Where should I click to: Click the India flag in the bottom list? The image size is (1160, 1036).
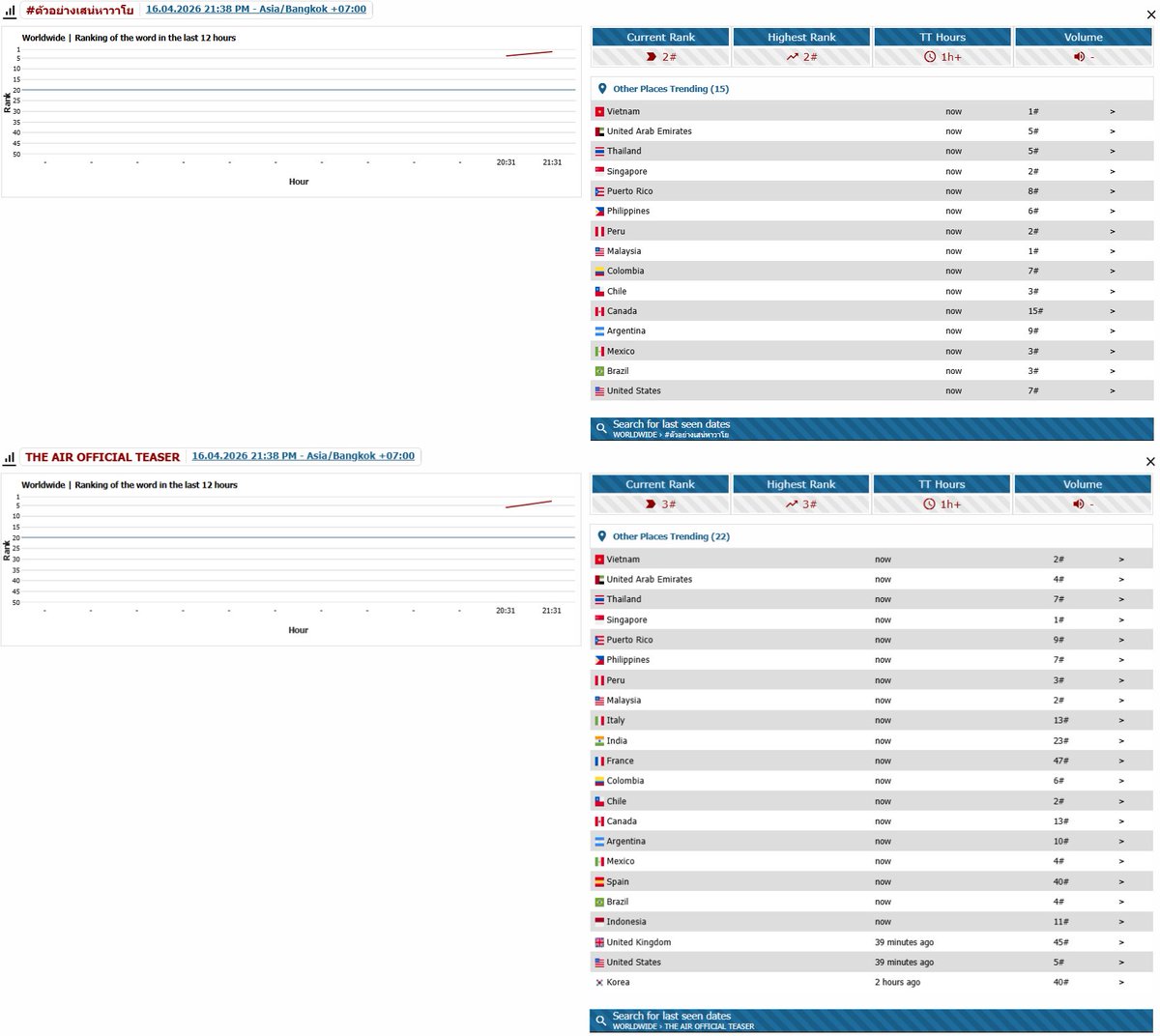coord(599,740)
